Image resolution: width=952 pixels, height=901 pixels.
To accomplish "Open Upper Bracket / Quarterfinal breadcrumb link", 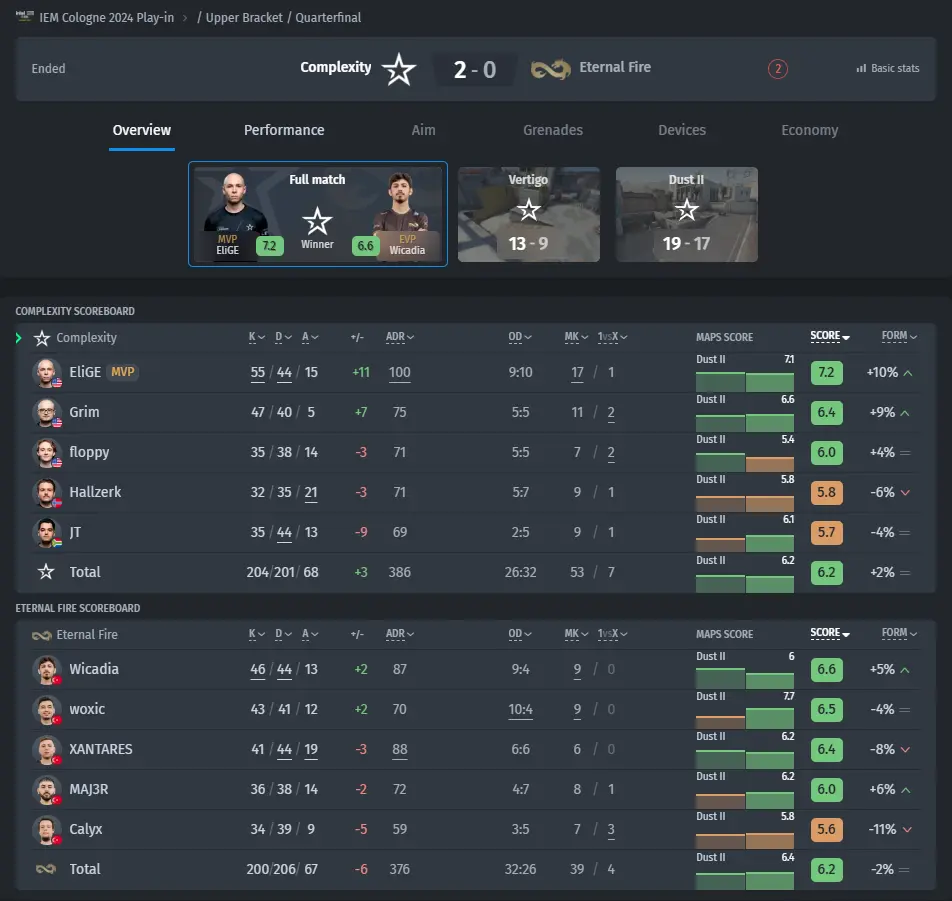I will click(283, 18).
